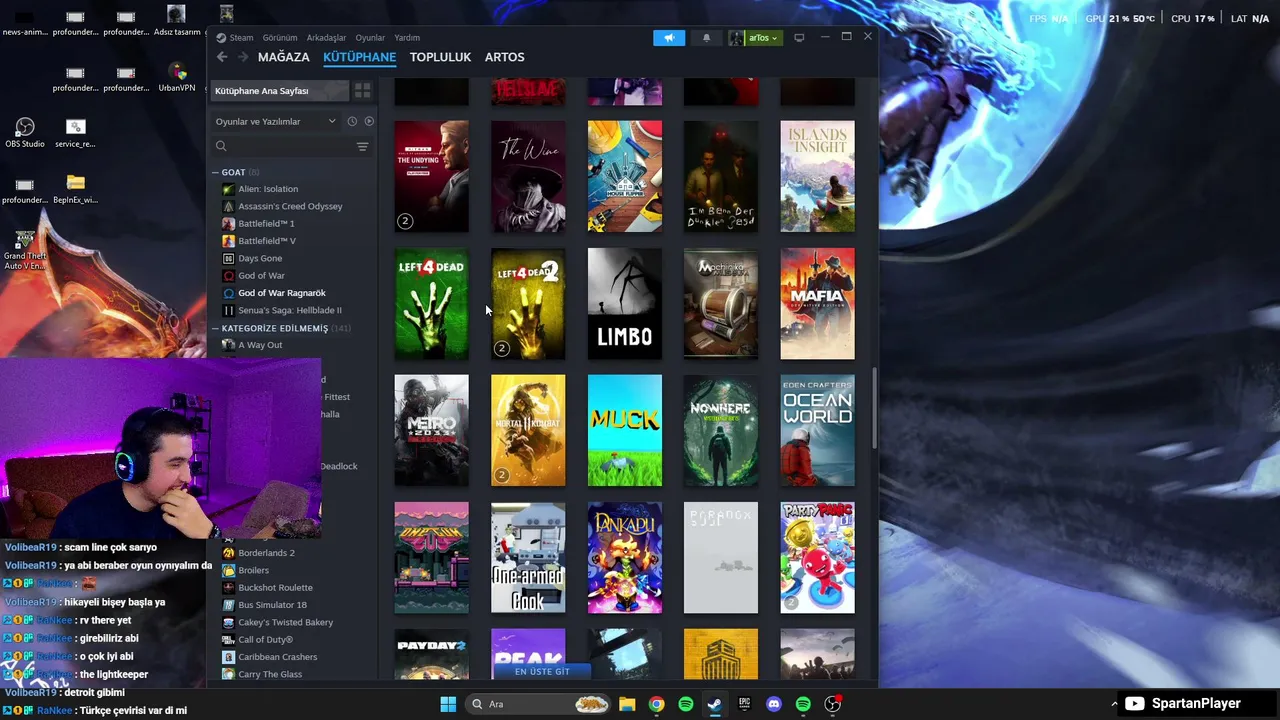
Task: Click Kütüphane Ana Sayfası button
Action: pos(280,91)
